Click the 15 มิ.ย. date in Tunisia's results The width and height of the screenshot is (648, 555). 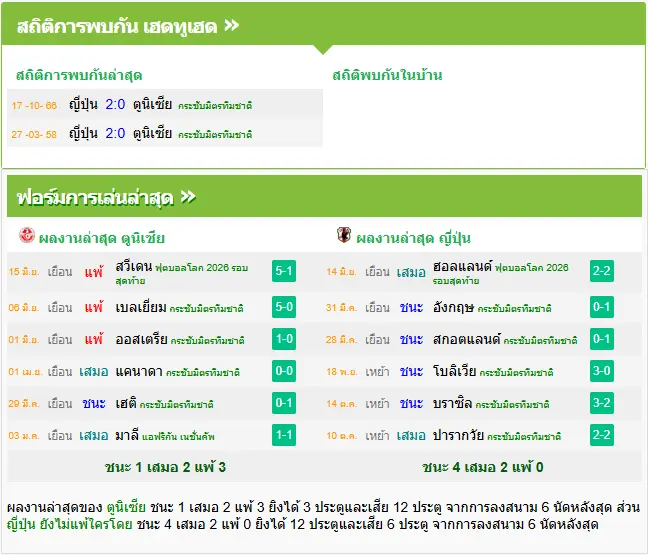click(x=24, y=272)
